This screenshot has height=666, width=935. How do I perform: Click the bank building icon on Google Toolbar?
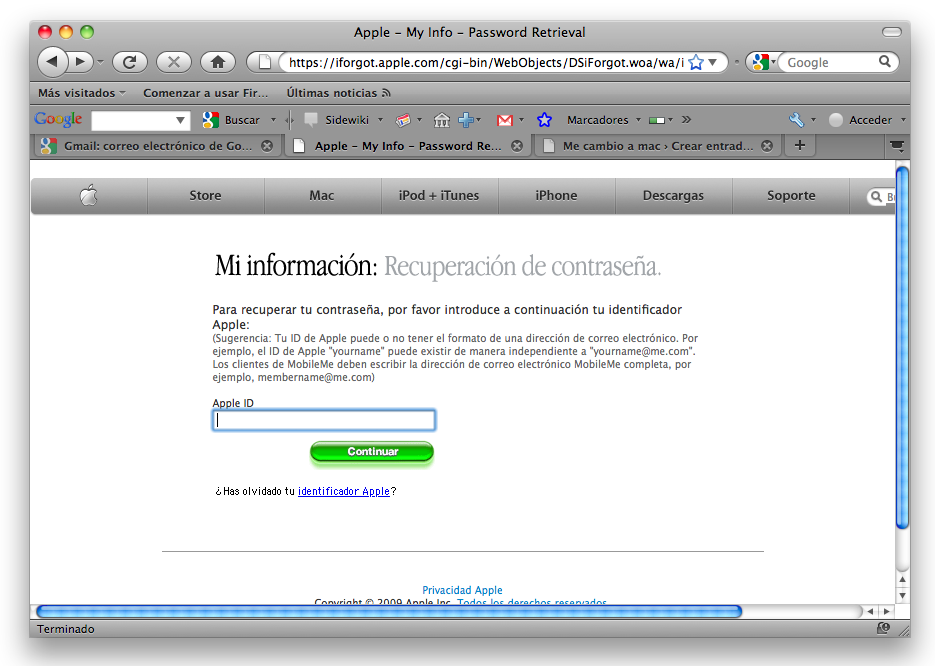(441, 120)
